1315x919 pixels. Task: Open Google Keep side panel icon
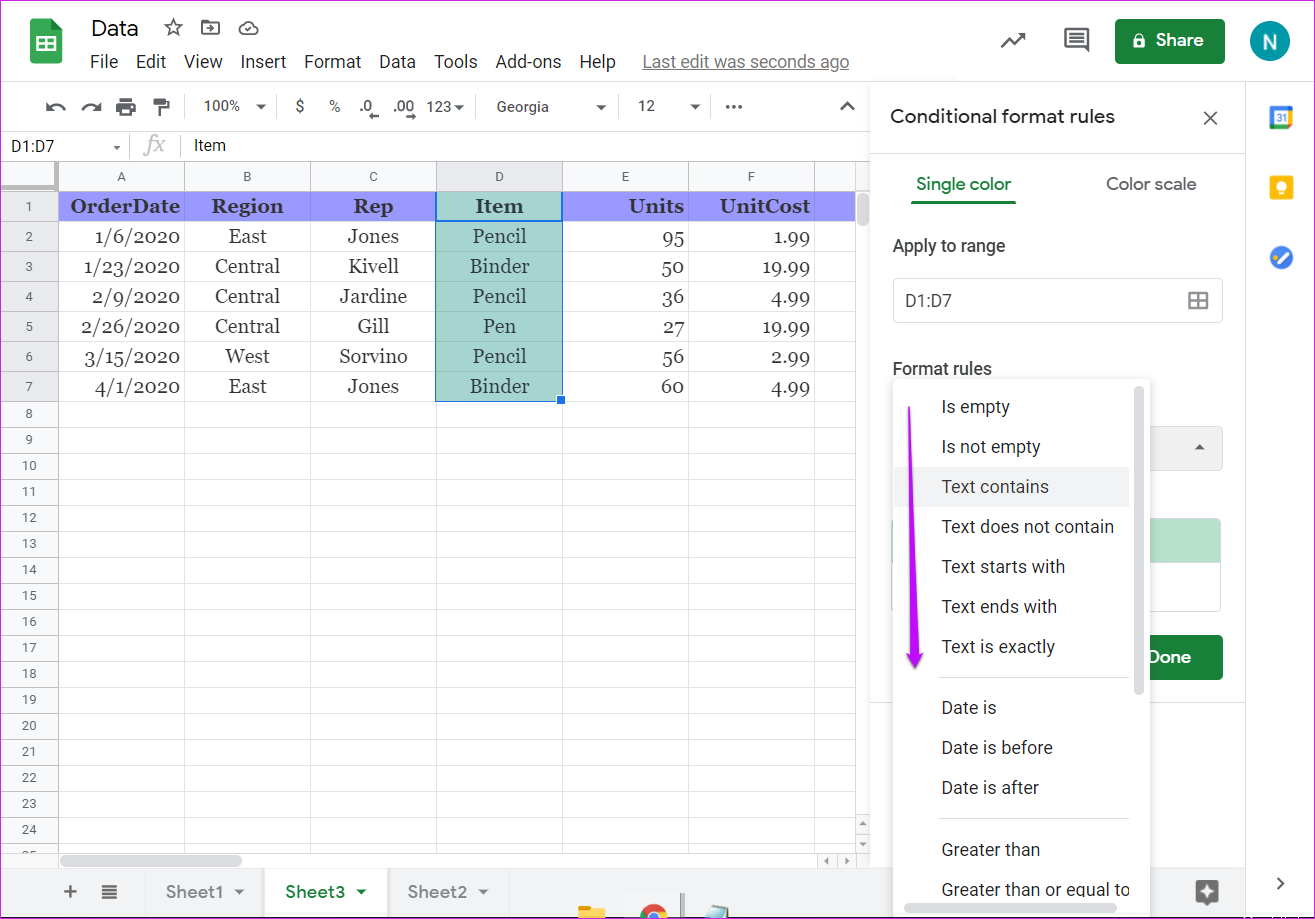coord(1281,187)
